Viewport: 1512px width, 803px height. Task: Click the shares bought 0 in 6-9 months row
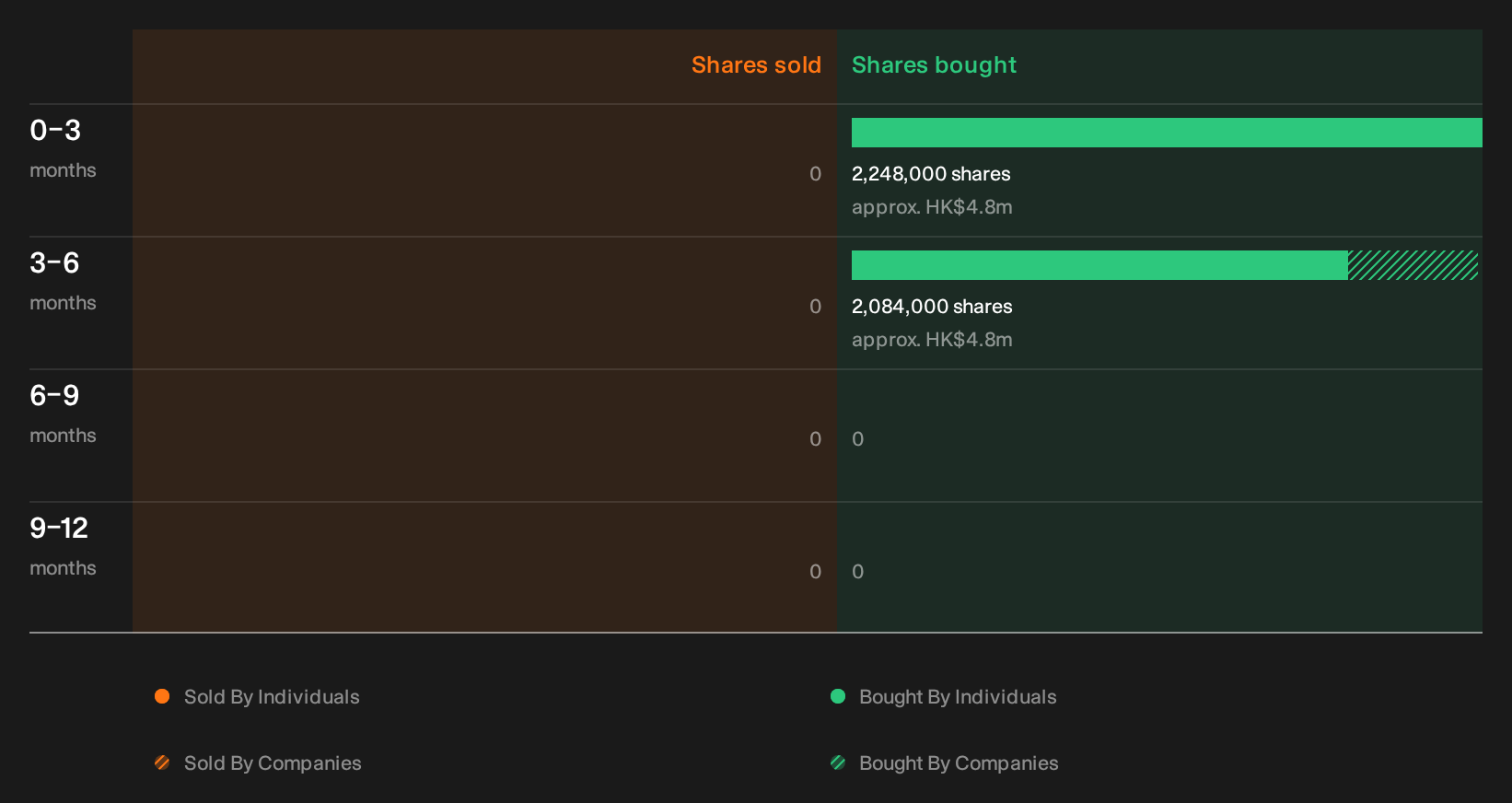tap(857, 439)
